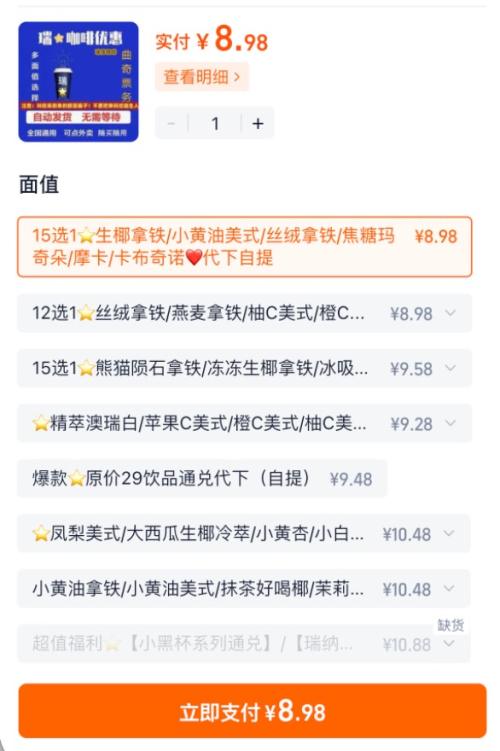Viewport: 500px width, 751px height.
Task: Tap the 立即支付 ¥8.98 pay button
Action: (252, 711)
